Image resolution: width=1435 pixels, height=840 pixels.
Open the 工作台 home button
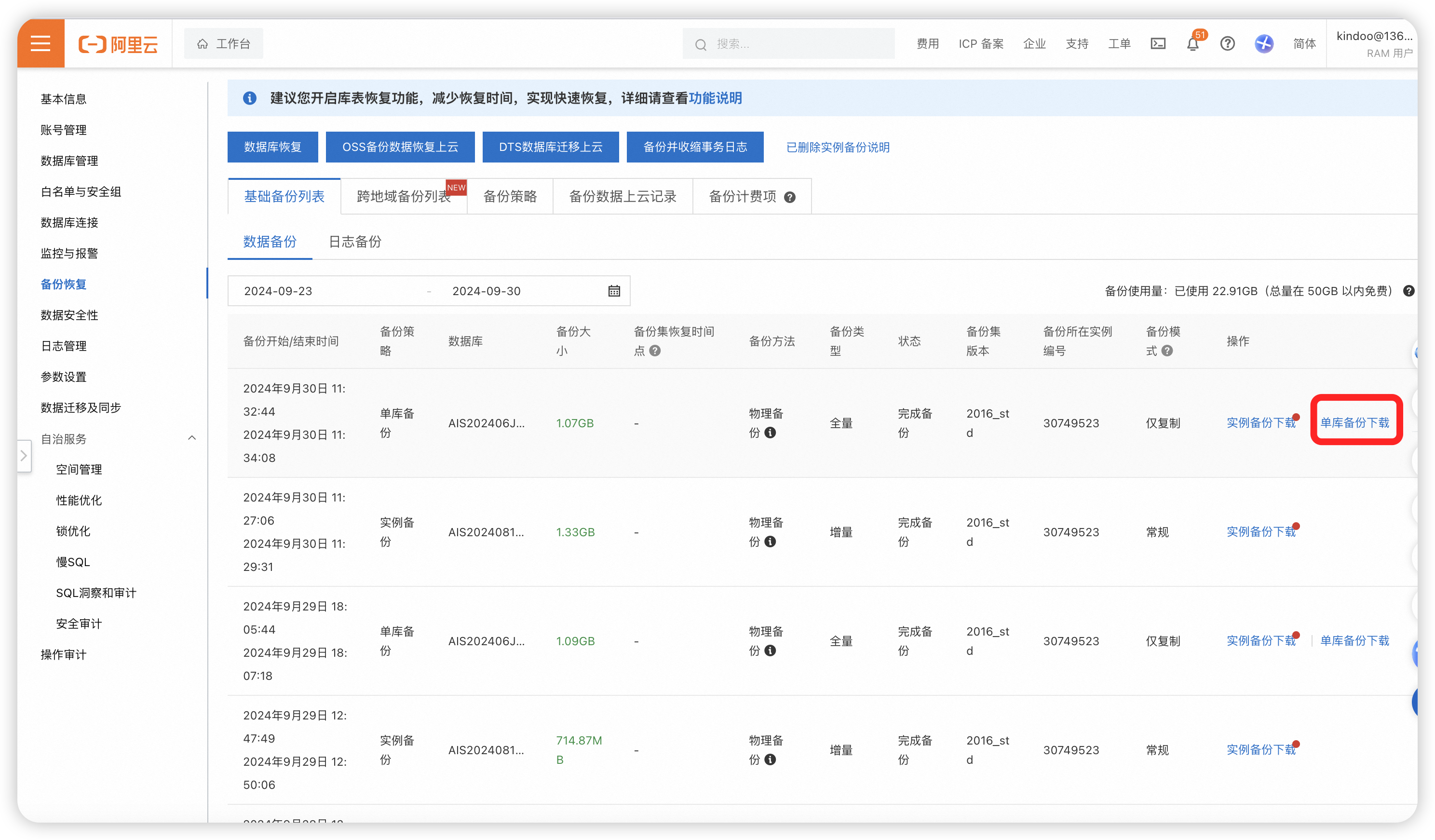click(223, 44)
